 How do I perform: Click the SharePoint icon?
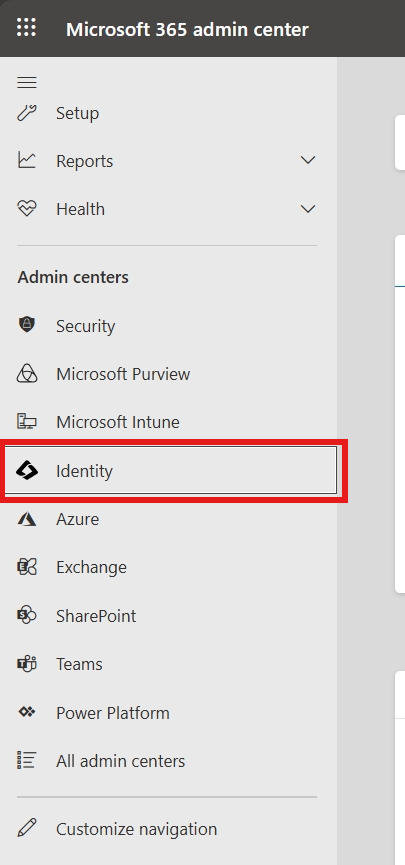pyautogui.click(x=26, y=616)
